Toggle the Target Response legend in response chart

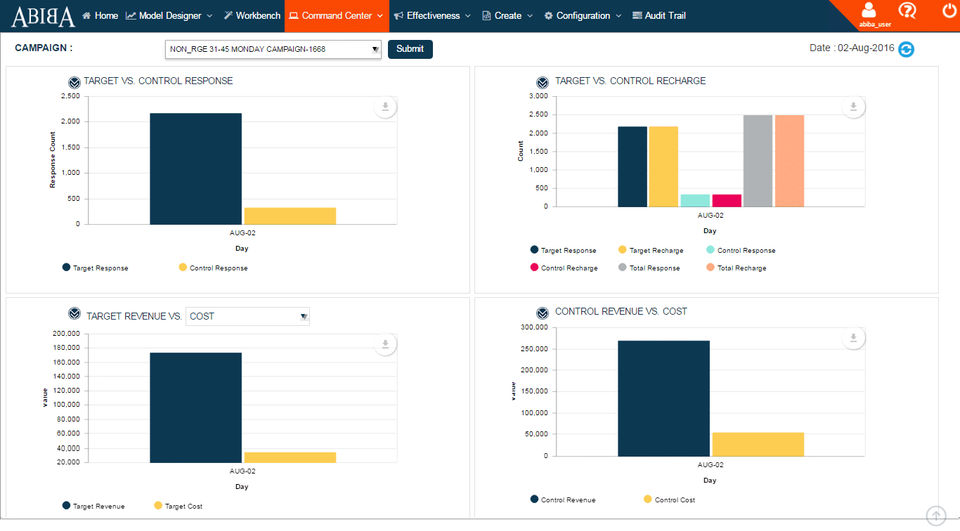96,268
